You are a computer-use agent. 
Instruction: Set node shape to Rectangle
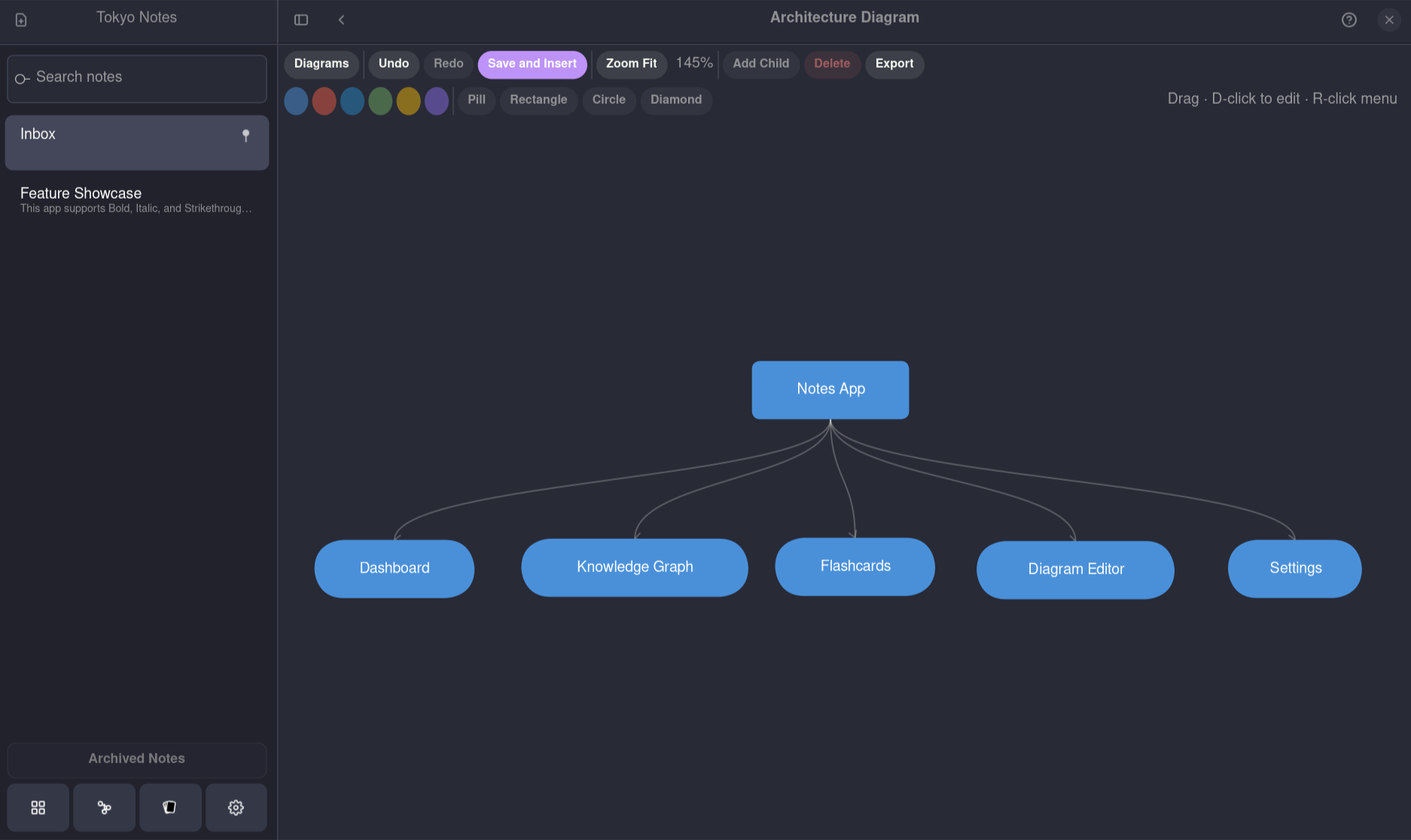[538, 100]
